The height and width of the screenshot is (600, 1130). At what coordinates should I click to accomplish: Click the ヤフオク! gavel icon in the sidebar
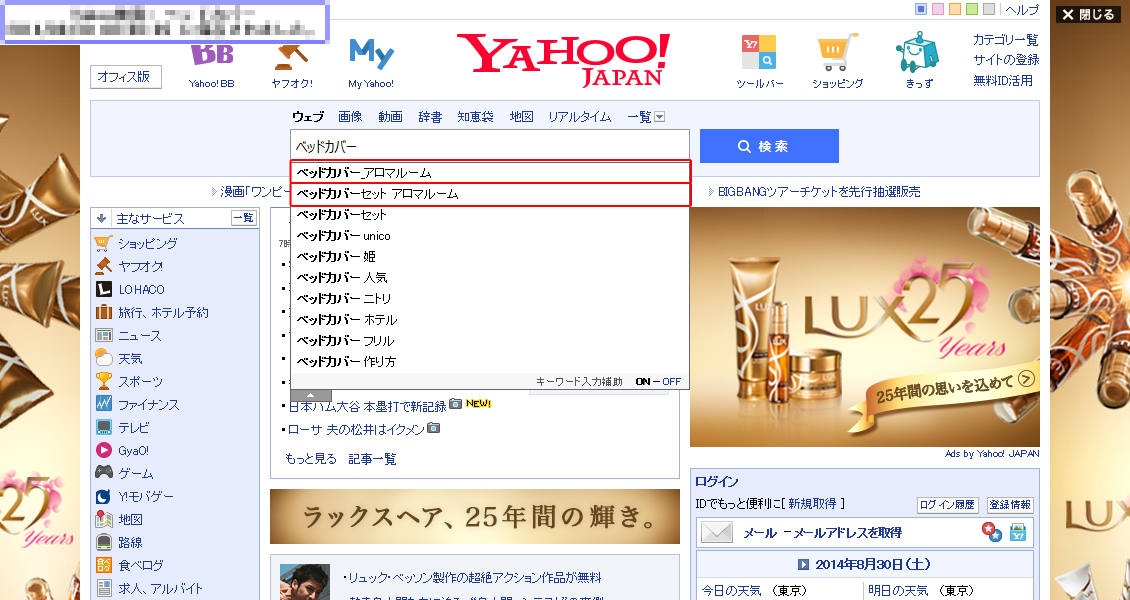(104, 267)
